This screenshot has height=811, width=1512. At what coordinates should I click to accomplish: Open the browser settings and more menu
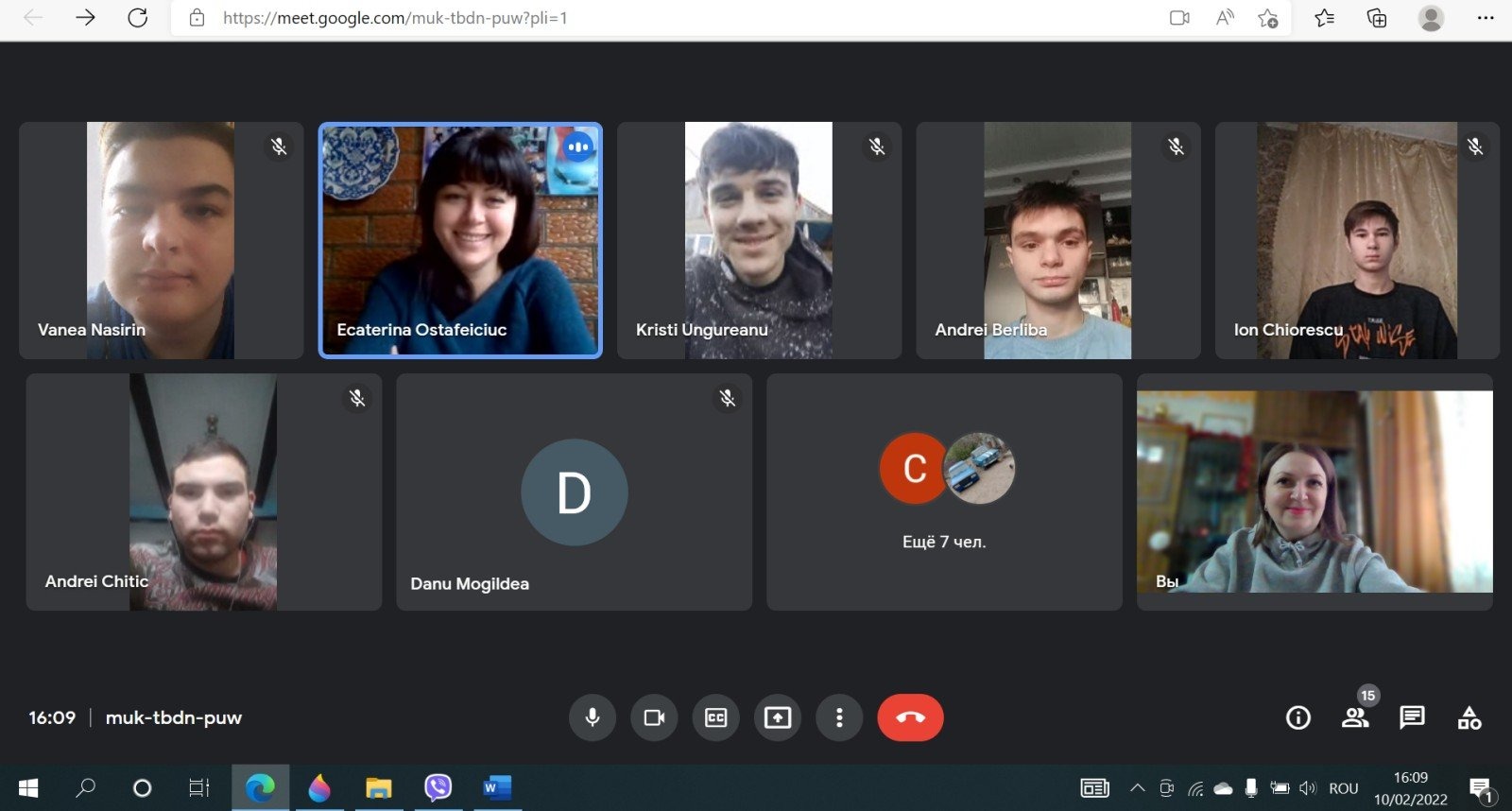click(x=1486, y=18)
